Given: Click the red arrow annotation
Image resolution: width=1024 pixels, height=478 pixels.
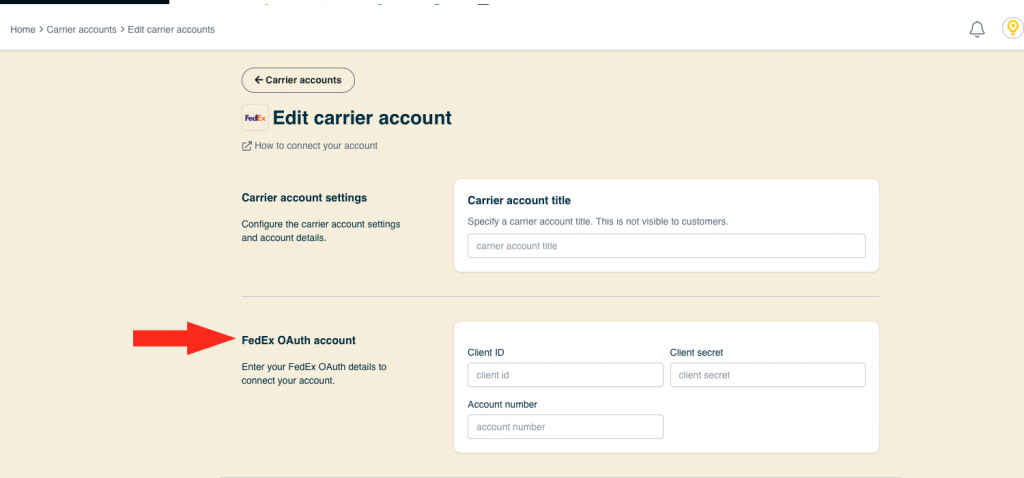Looking at the screenshot, I should [x=184, y=338].
